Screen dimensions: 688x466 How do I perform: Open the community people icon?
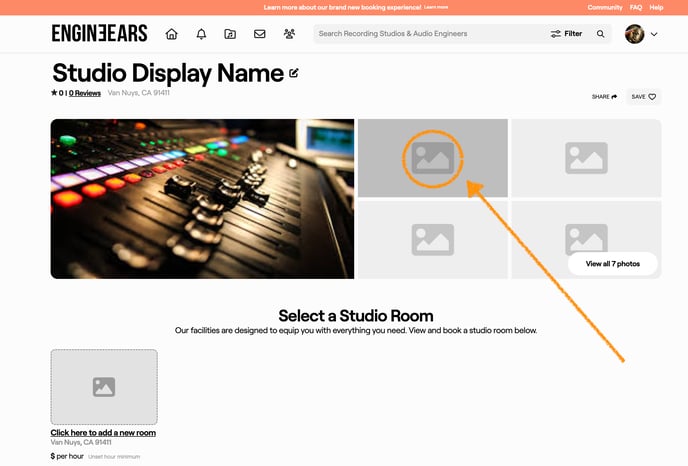click(x=289, y=34)
